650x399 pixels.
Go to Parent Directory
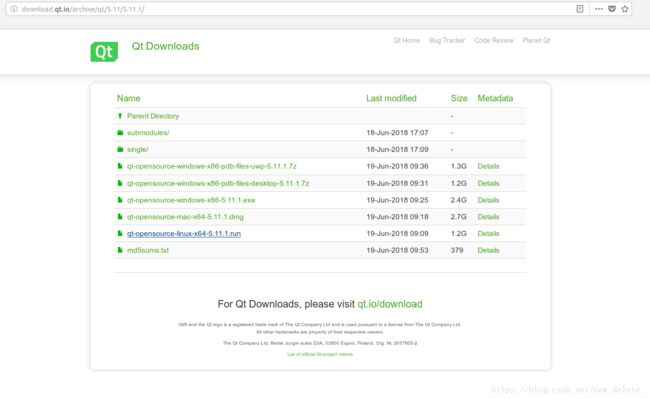click(153, 116)
